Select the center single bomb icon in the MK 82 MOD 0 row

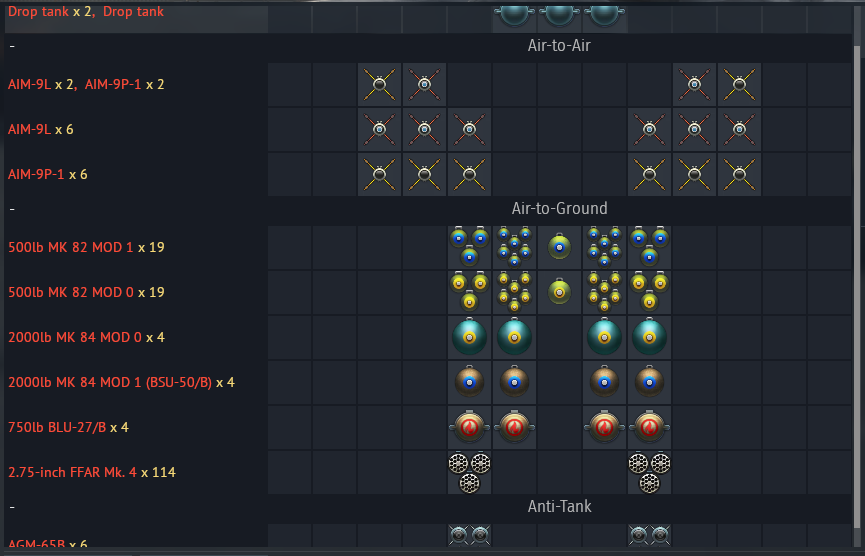[559, 292]
